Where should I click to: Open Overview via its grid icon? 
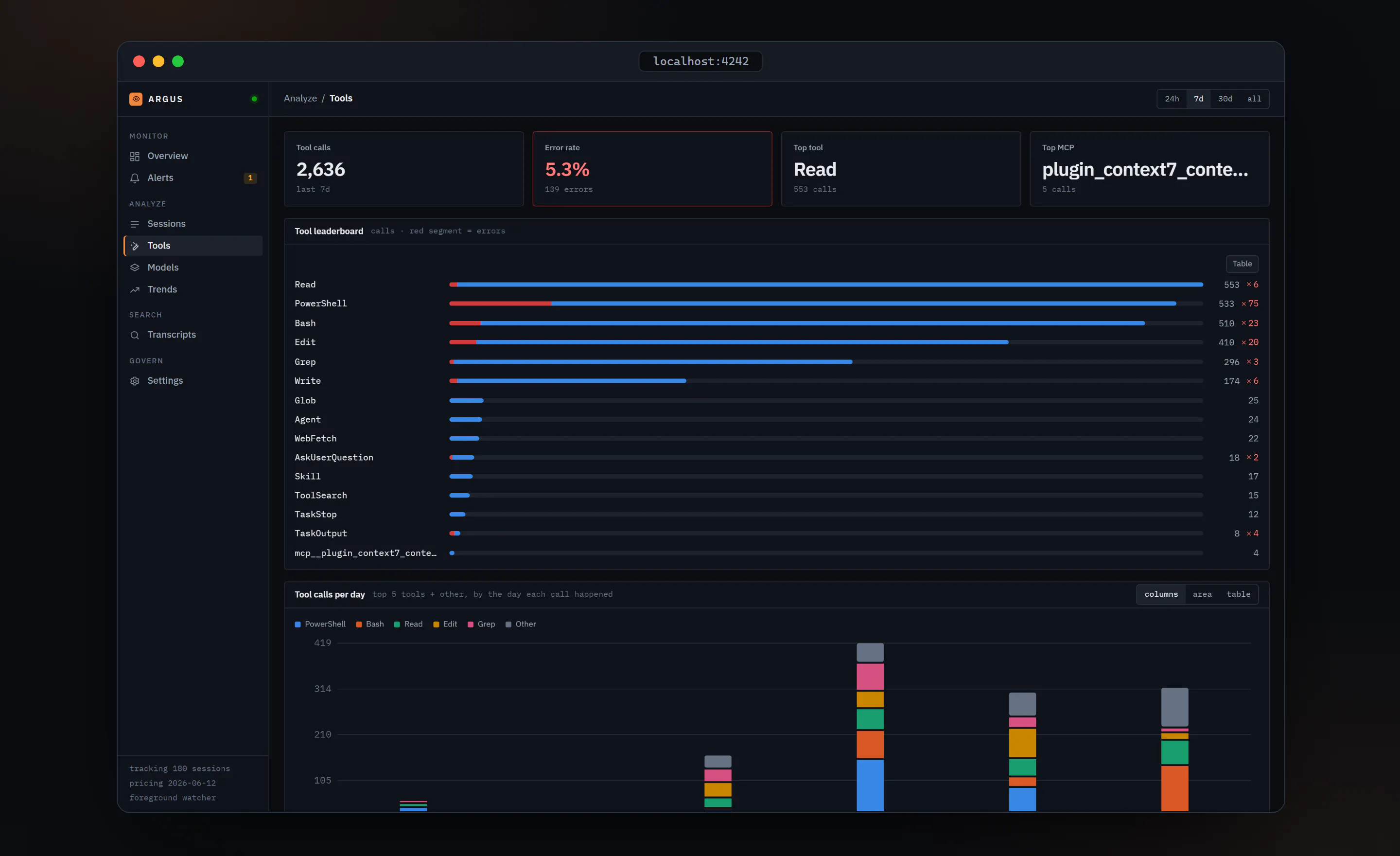coord(135,156)
